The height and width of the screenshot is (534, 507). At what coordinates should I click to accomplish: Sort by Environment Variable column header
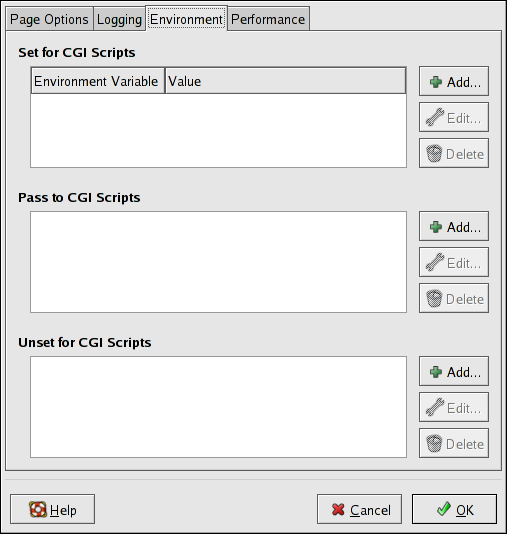click(x=98, y=81)
